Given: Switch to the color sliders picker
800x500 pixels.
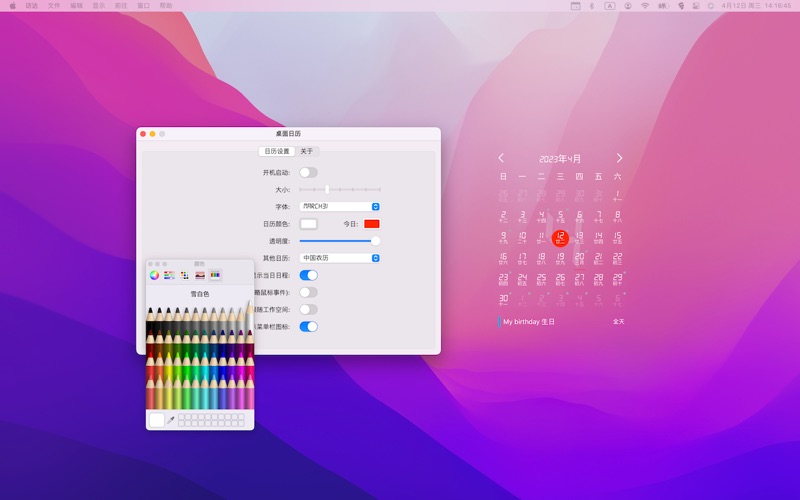Looking at the screenshot, I should pyautogui.click(x=169, y=275).
